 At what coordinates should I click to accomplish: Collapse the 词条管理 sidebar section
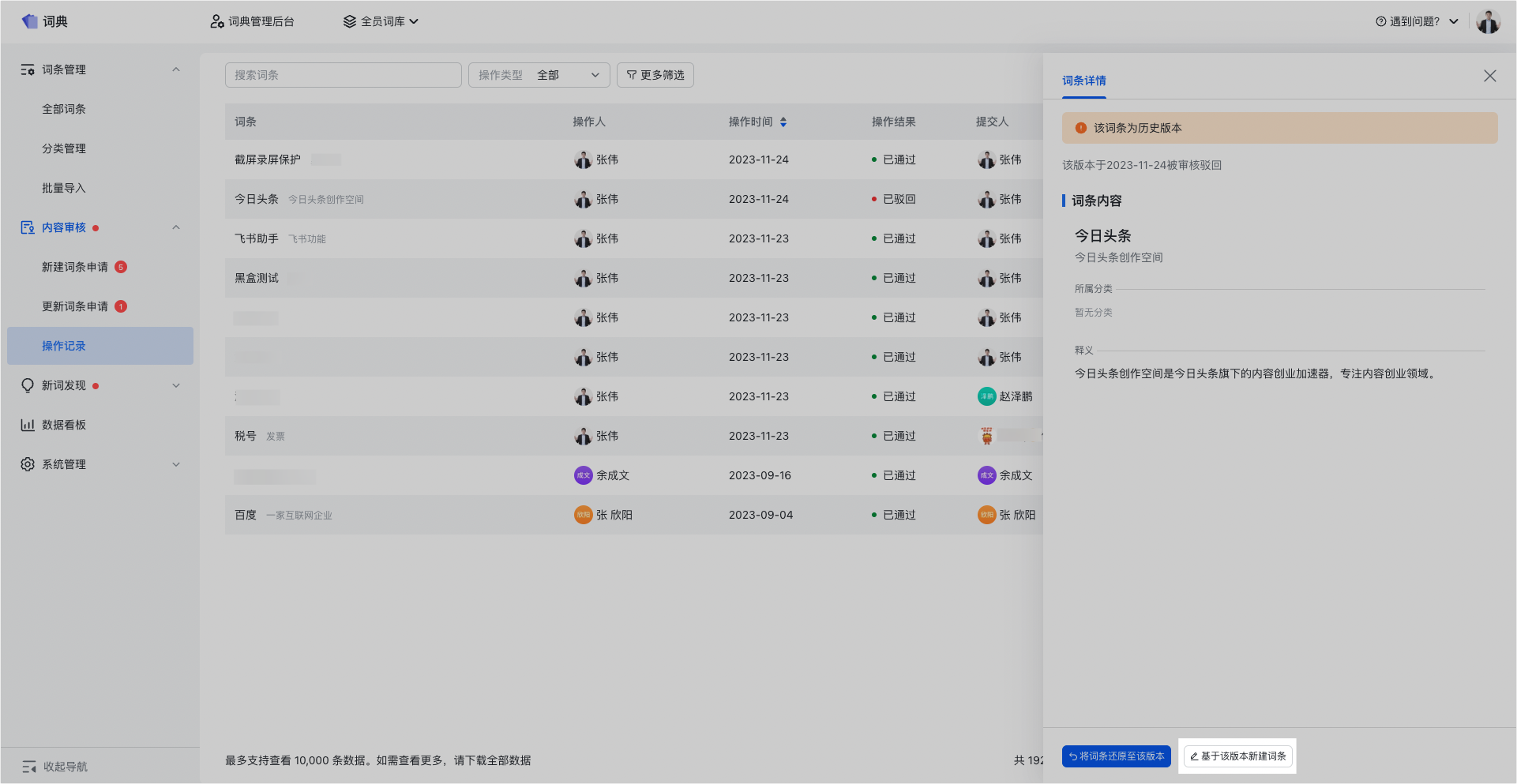click(176, 69)
